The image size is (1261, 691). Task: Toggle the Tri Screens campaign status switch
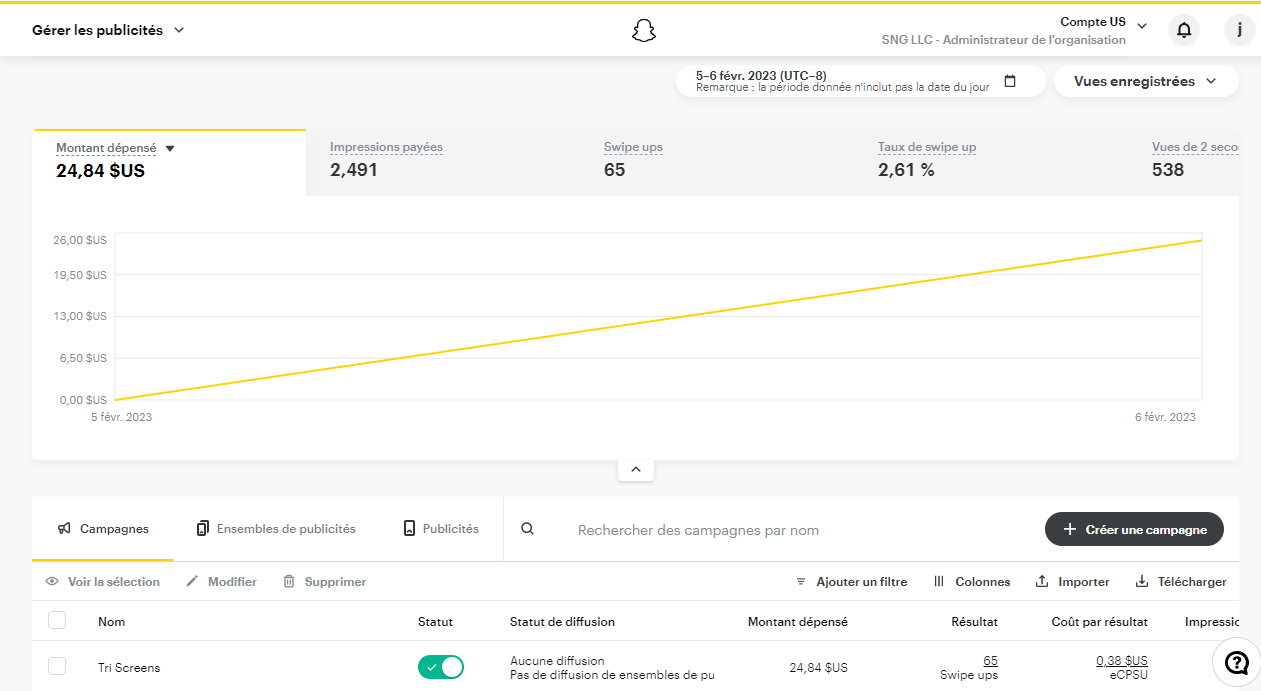[441, 667]
